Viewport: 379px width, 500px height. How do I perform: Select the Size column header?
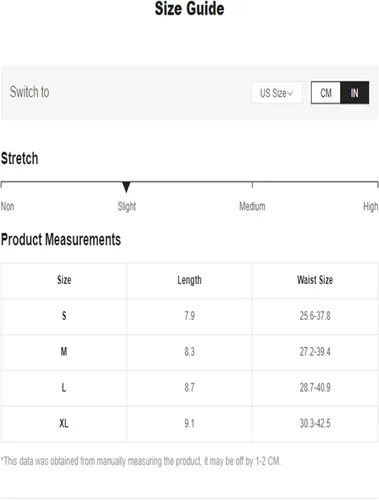click(64, 280)
